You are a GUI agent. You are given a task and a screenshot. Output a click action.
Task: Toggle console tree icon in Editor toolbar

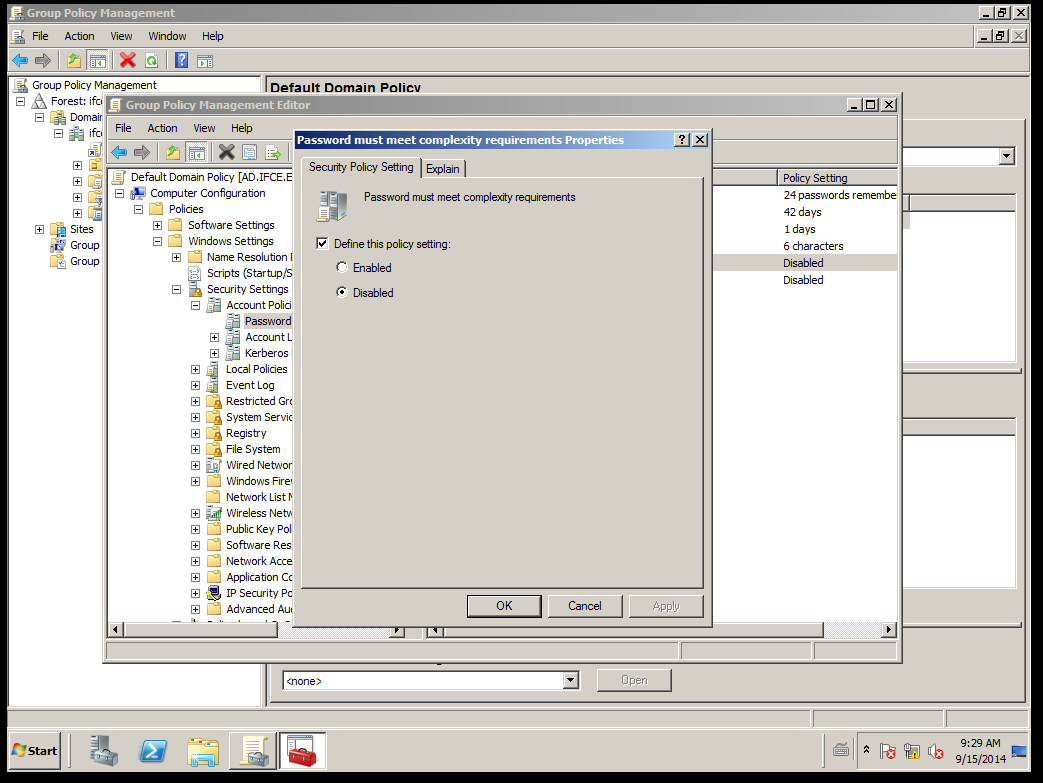coord(197,152)
